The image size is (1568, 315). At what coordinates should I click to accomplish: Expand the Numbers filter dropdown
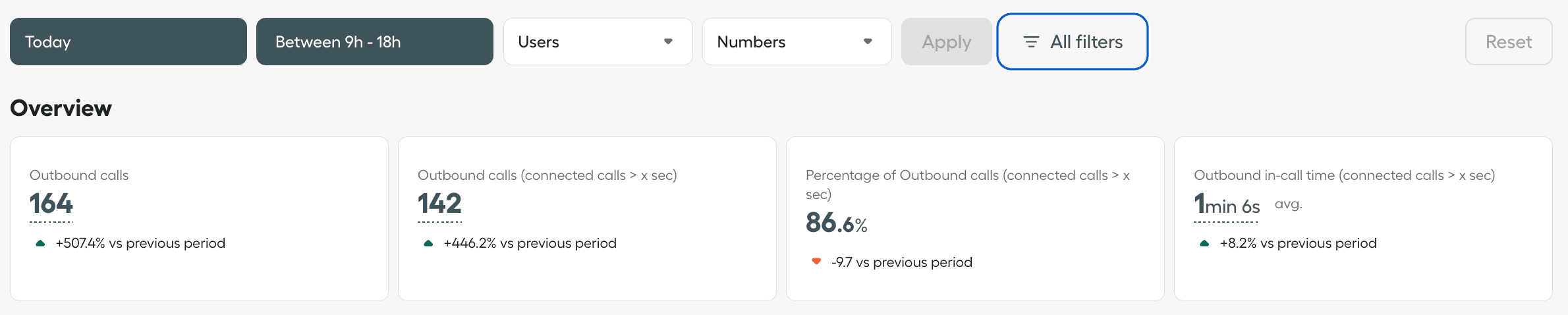coord(797,42)
